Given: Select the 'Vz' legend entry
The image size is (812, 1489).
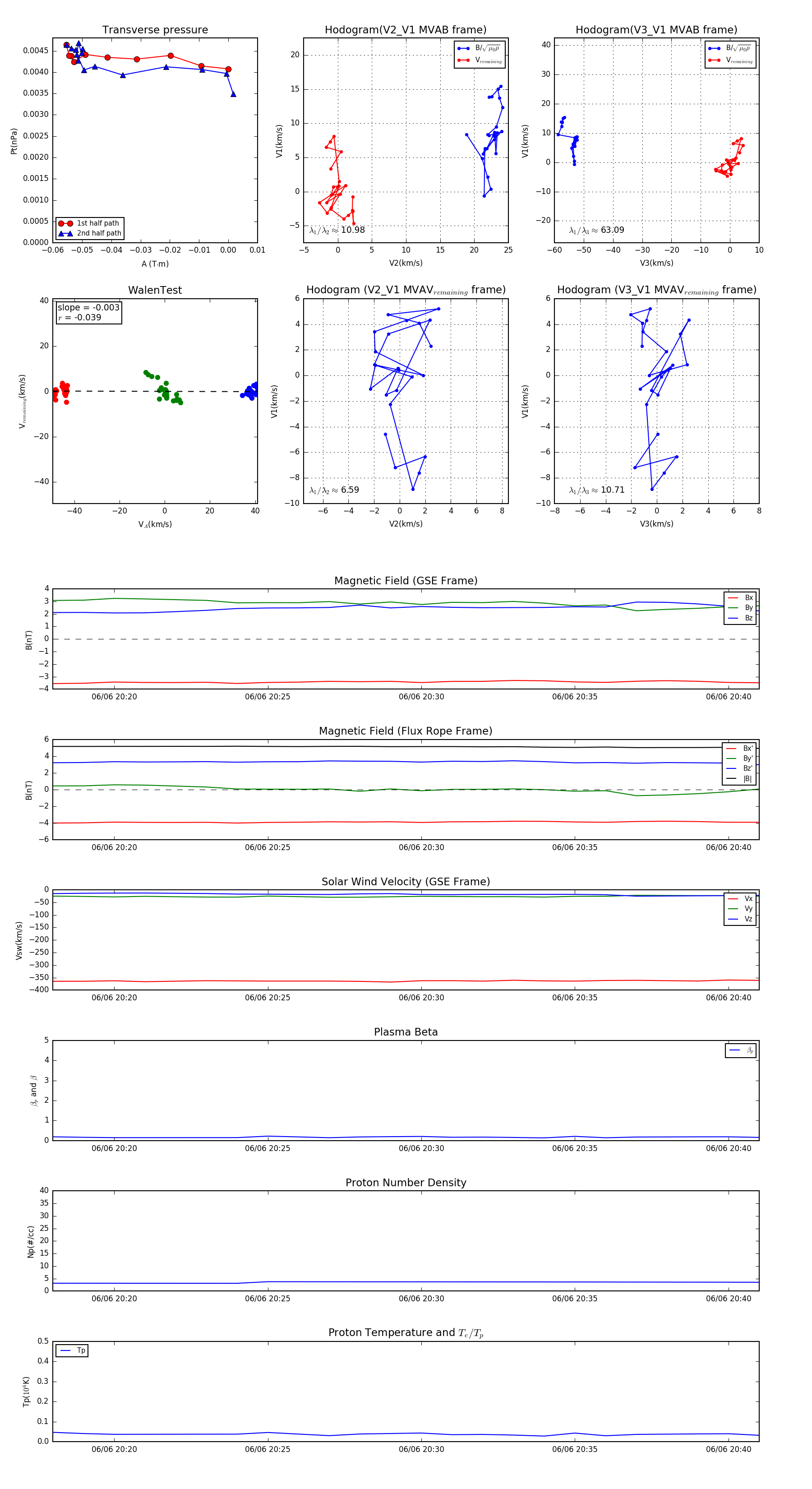Looking at the screenshot, I should coord(740,919).
